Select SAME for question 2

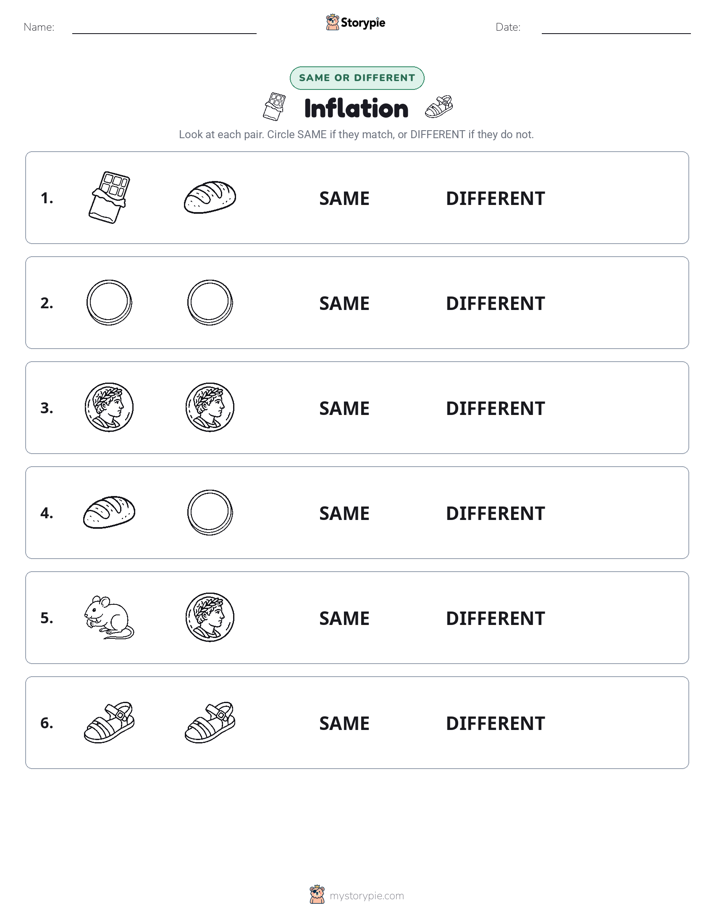pos(344,303)
